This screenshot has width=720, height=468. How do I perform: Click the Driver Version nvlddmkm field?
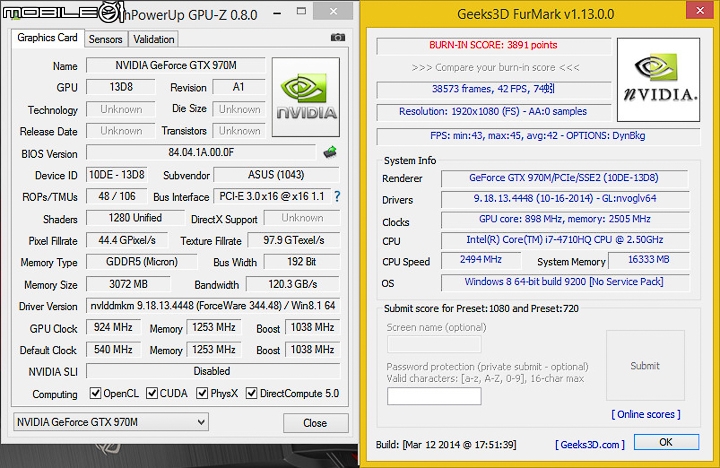point(213,305)
